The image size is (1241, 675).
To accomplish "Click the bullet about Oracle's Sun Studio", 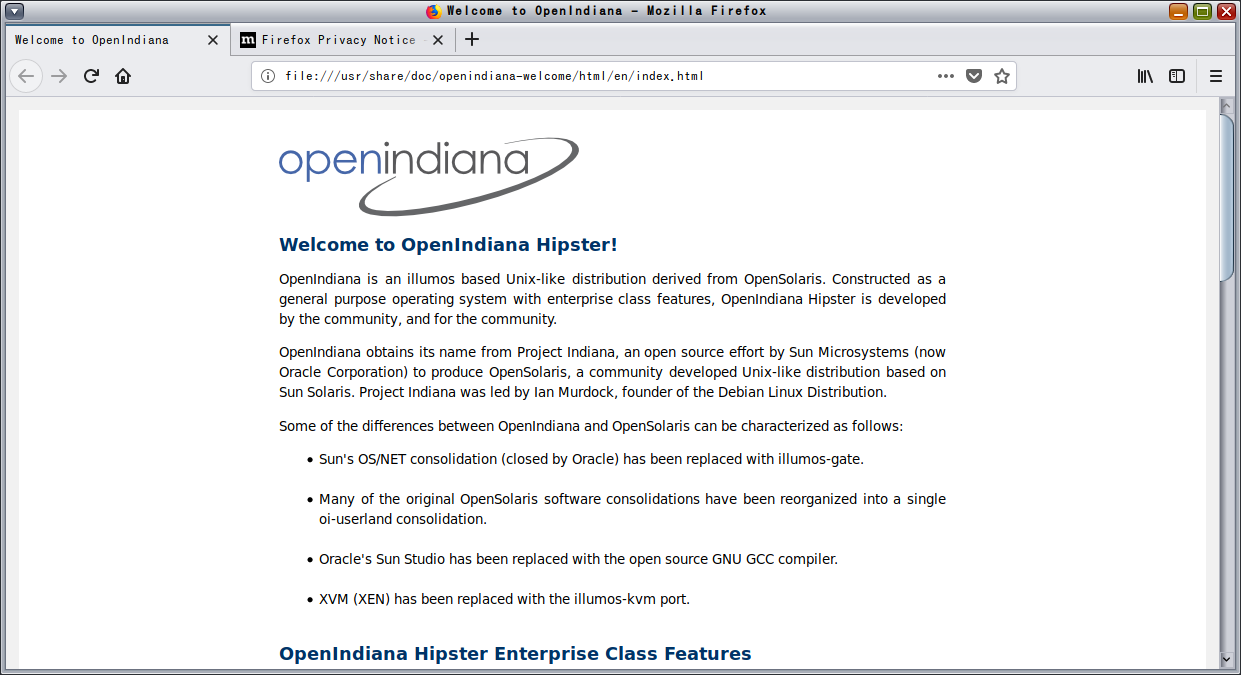I will [x=578, y=559].
